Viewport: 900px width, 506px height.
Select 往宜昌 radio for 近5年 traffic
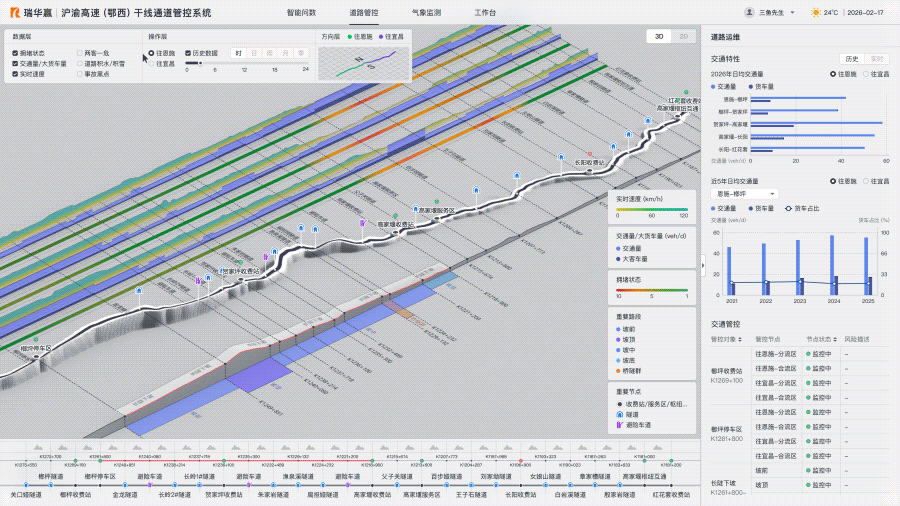tap(866, 181)
